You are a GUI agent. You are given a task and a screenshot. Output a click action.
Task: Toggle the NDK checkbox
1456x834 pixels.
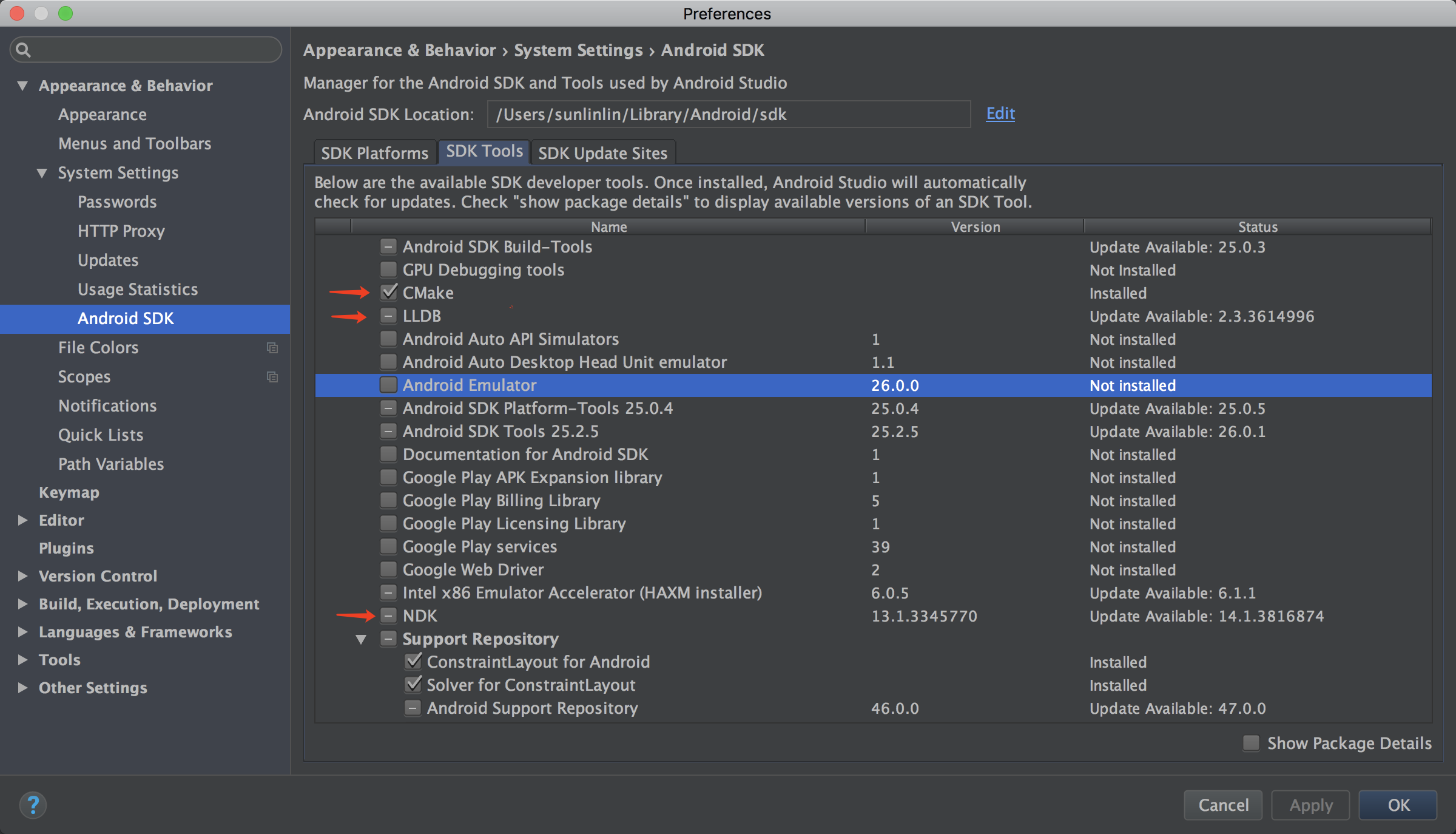[x=388, y=615]
